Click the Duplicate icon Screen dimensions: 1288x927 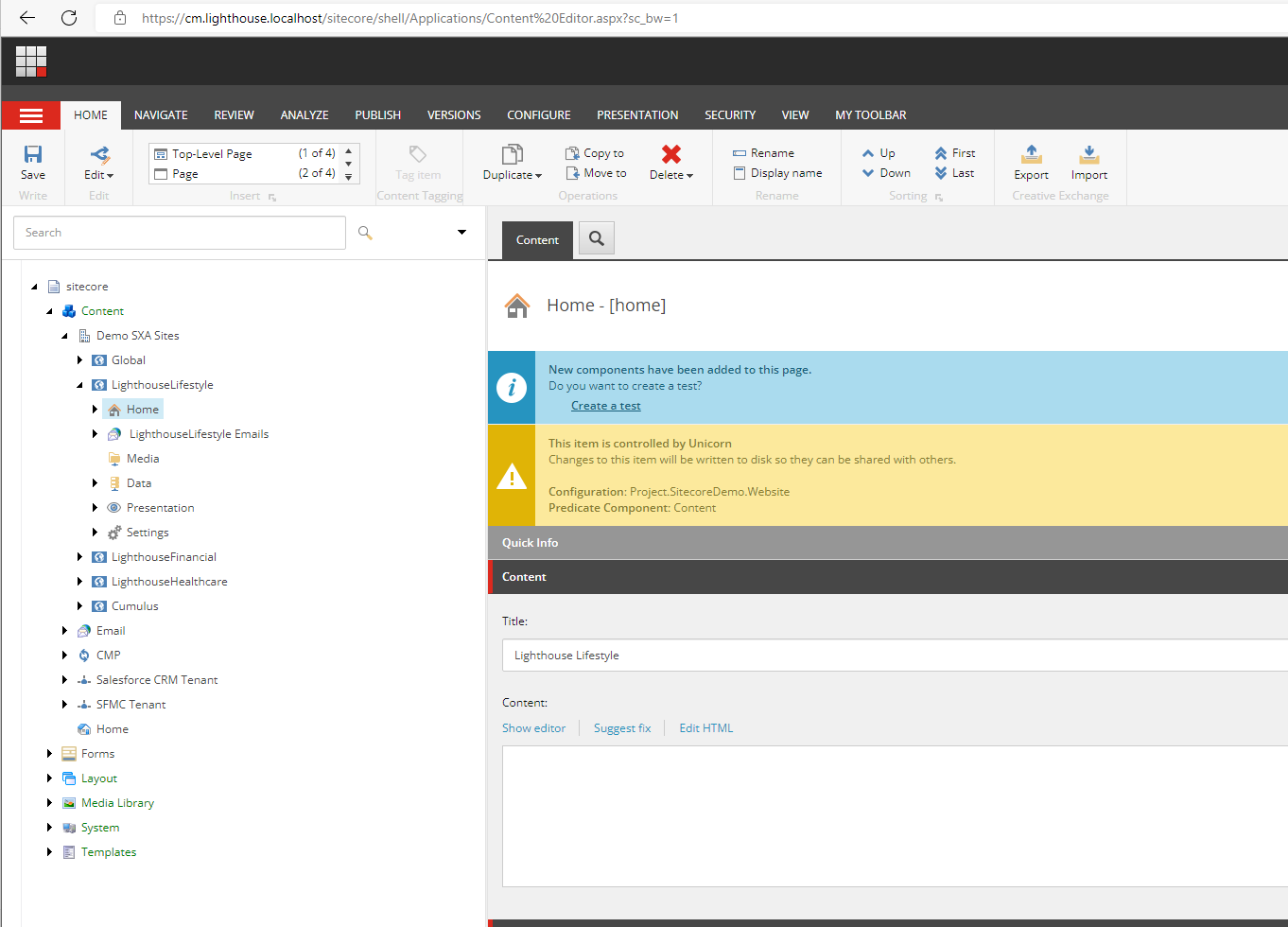(512, 154)
